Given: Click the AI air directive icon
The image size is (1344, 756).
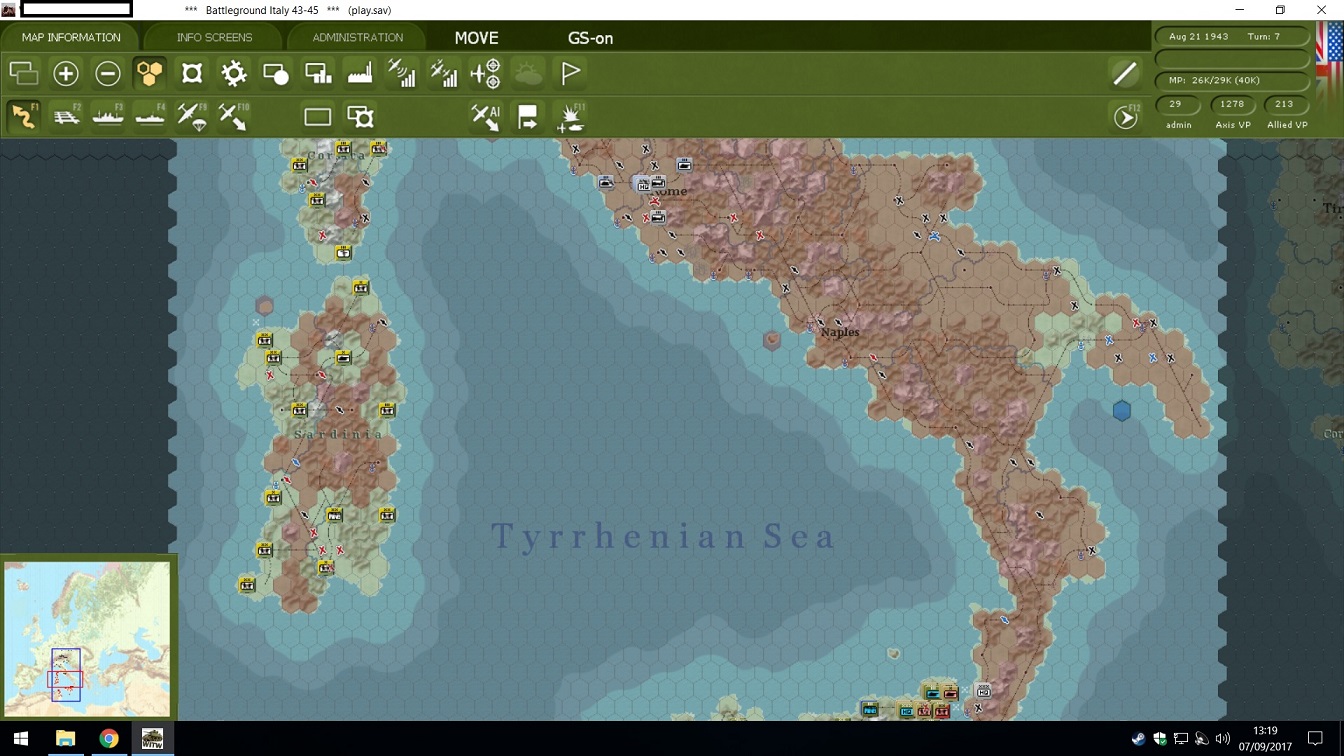Looking at the screenshot, I should coord(486,117).
